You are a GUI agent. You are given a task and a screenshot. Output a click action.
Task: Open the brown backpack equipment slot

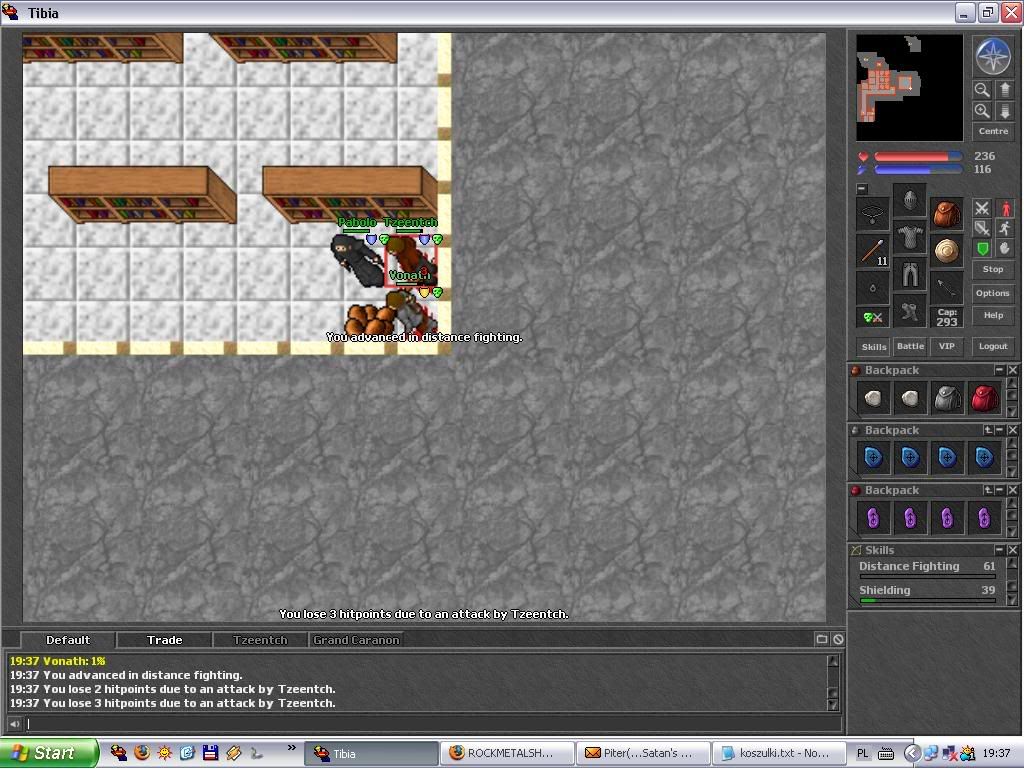[946, 213]
